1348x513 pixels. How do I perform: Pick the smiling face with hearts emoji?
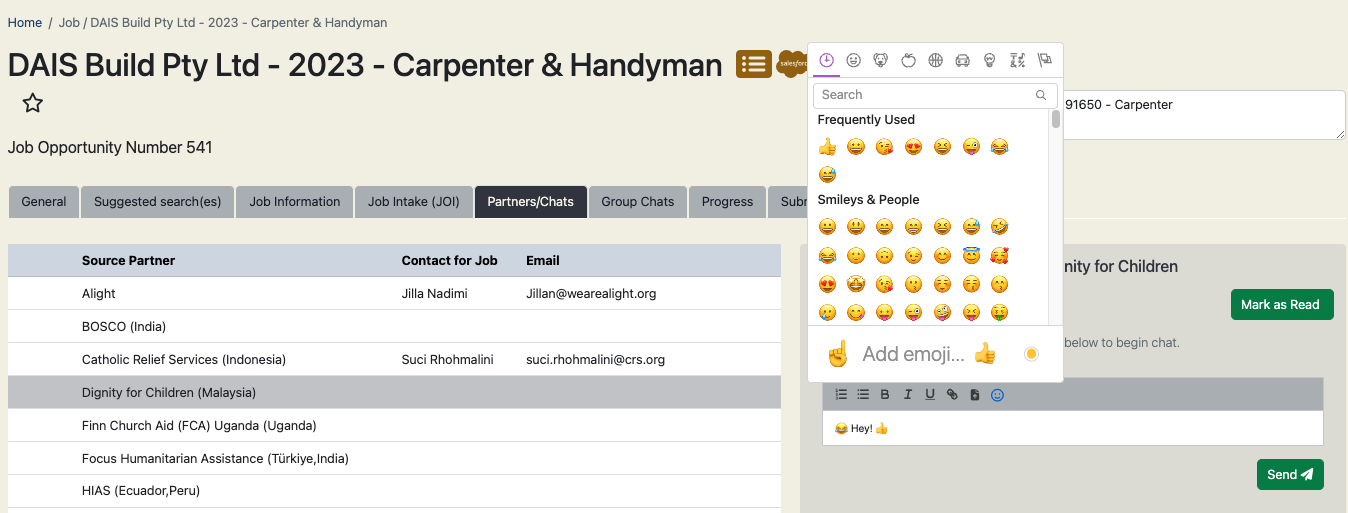point(999,255)
